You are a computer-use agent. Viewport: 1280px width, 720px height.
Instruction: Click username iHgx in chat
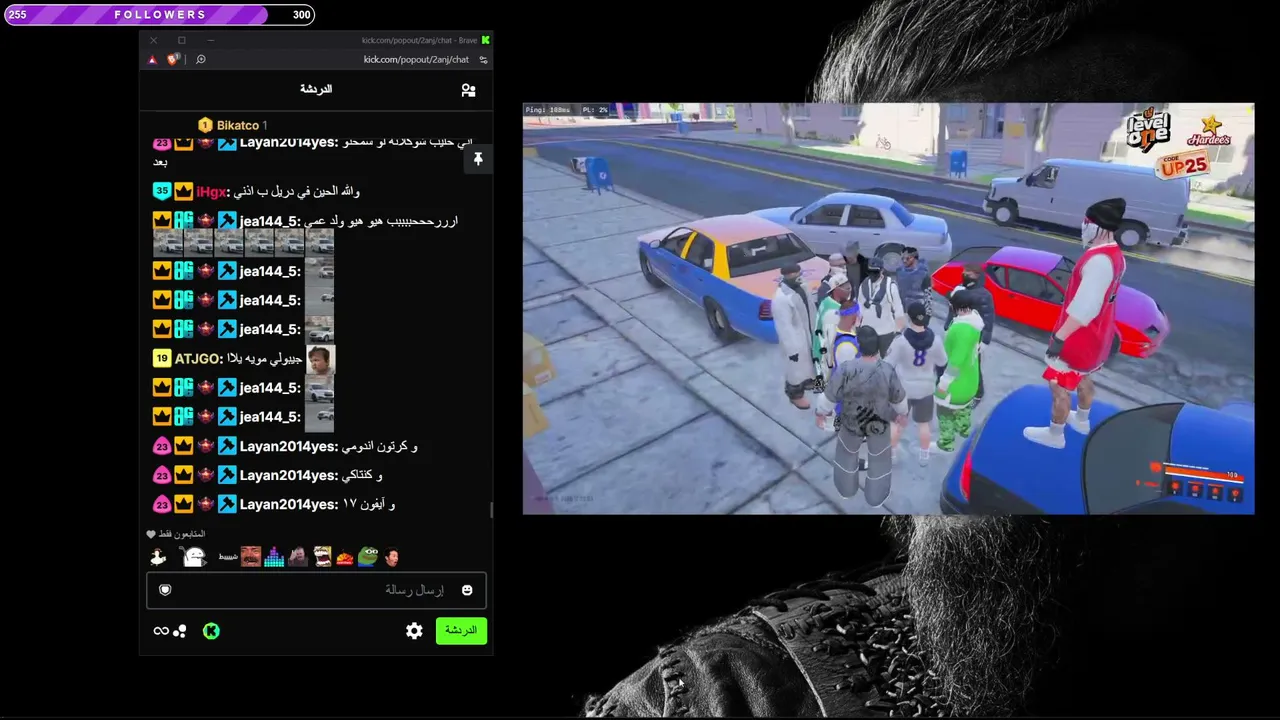coord(211,191)
